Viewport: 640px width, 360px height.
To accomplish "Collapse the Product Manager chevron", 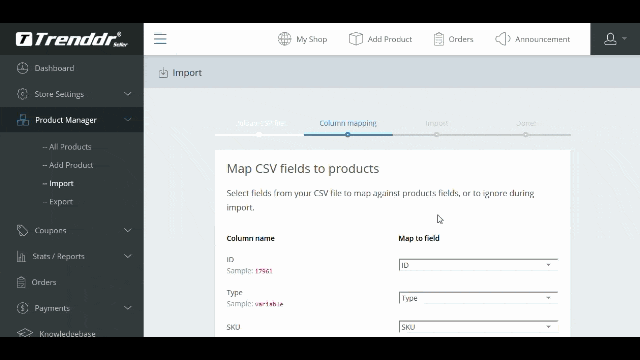I will click(128, 120).
